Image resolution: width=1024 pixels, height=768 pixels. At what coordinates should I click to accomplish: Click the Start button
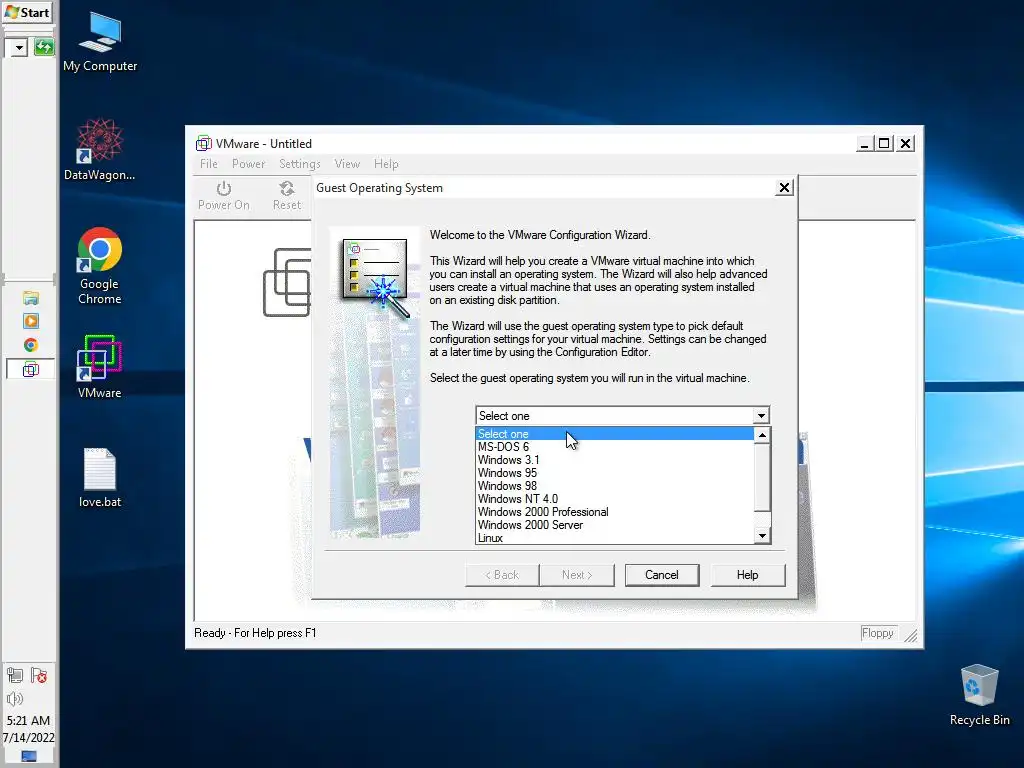[x=27, y=12]
